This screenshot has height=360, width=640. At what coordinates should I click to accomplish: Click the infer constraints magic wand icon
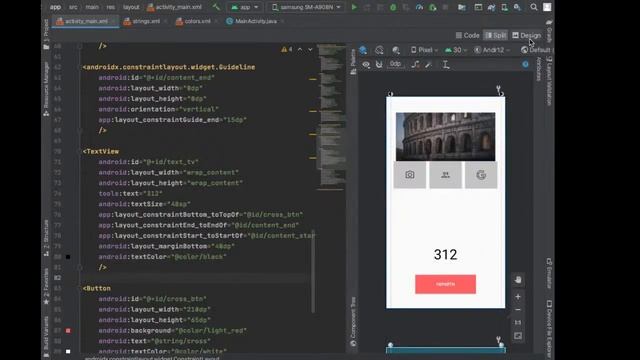pos(428,64)
